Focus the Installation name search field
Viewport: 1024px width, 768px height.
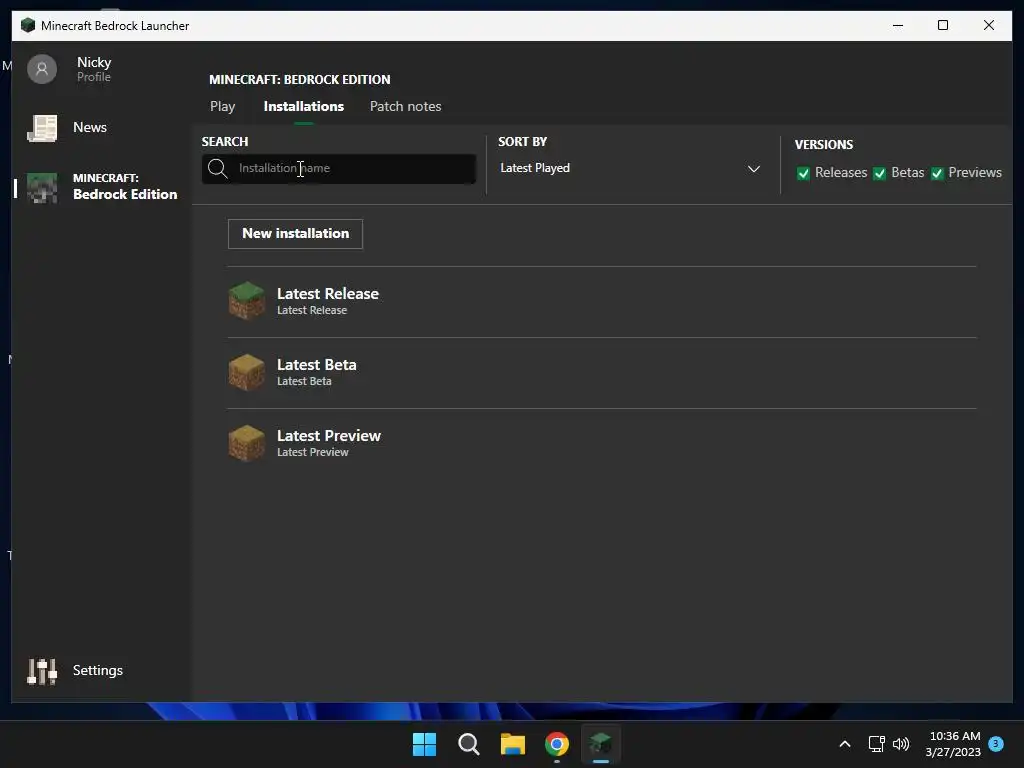(x=339, y=168)
